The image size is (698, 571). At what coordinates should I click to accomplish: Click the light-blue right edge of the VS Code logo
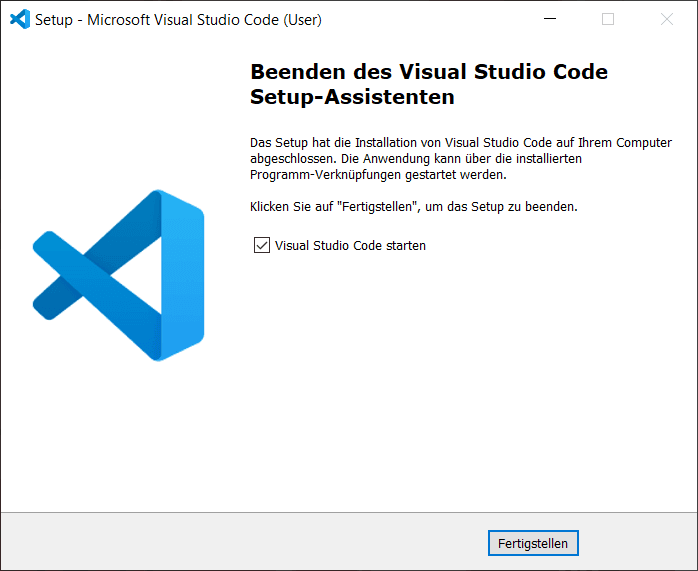(186, 274)
